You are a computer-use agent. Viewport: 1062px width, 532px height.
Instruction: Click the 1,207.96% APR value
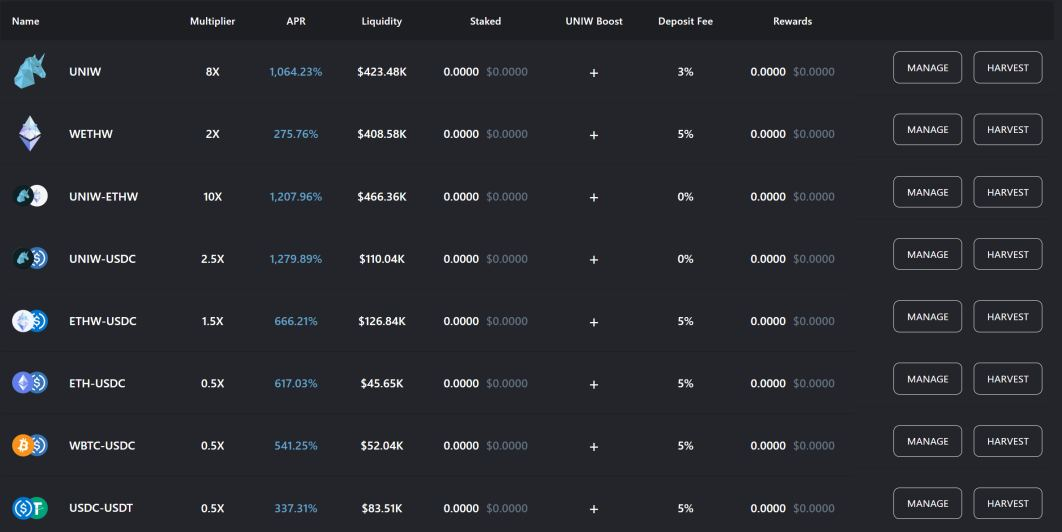pos(296,197)
